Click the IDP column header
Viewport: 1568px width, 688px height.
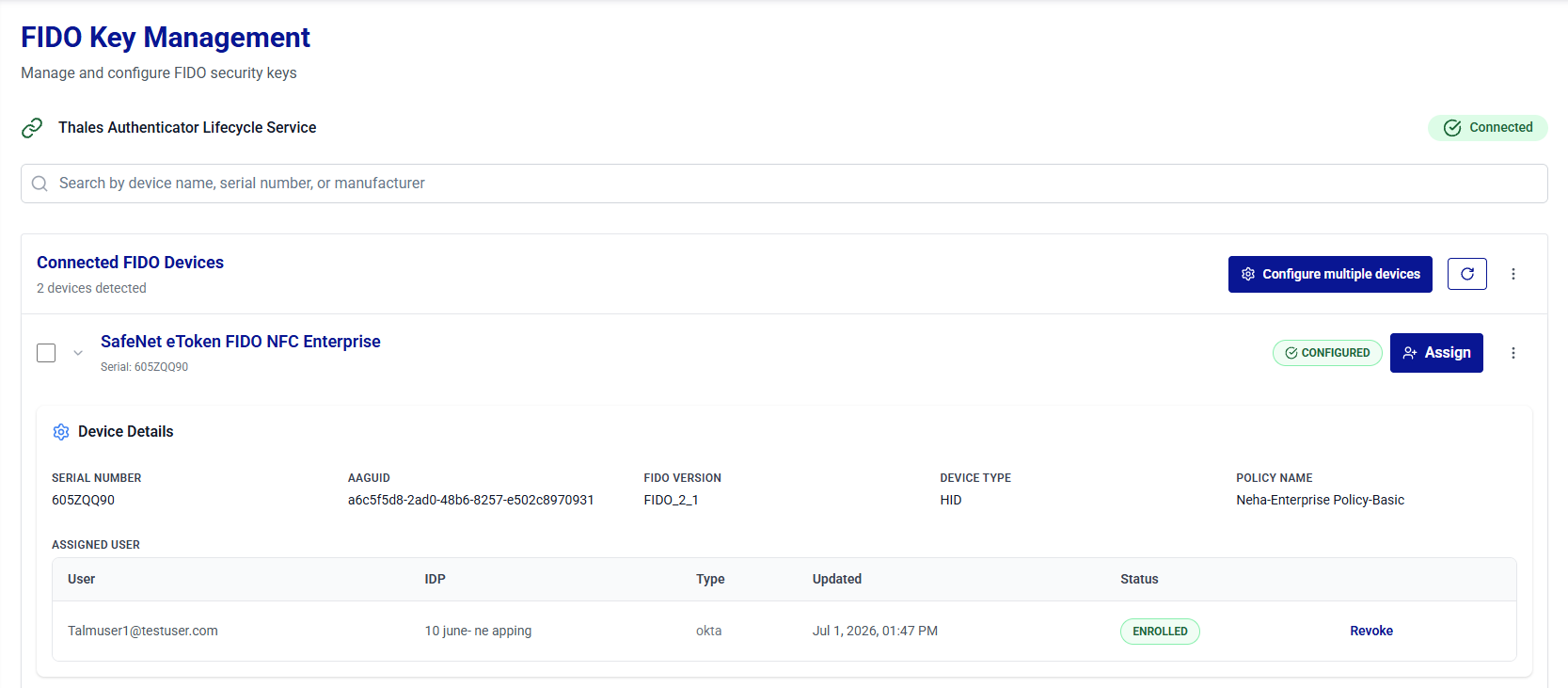[x=435, y=579]
